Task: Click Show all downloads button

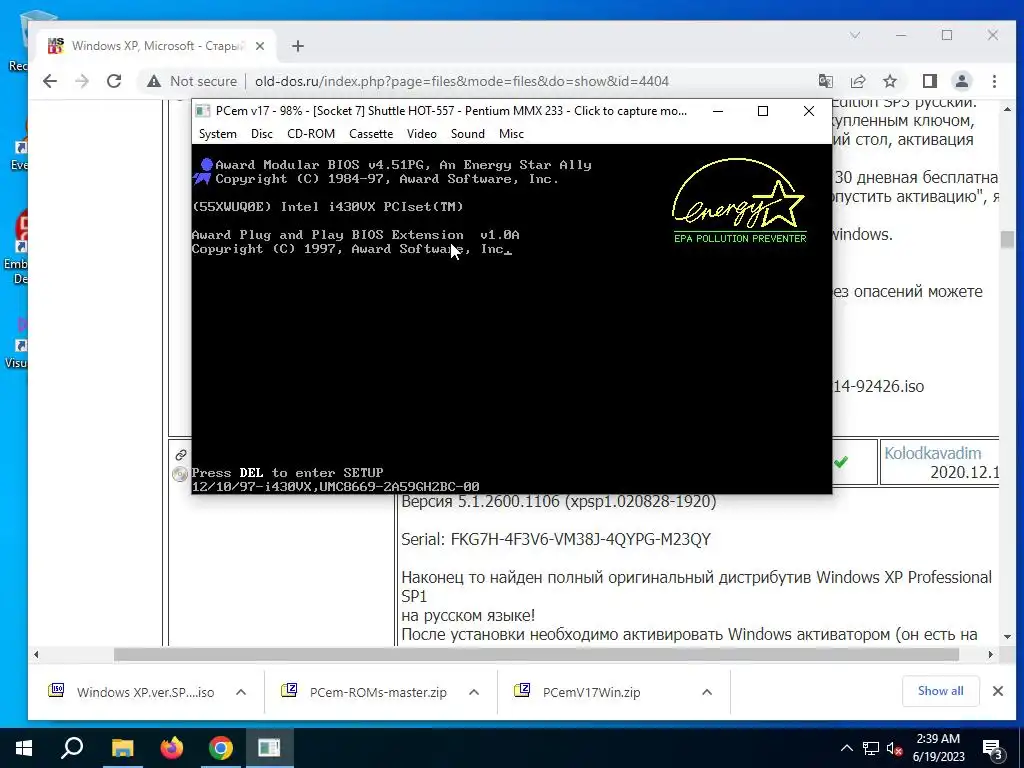Action: point(940,691)
